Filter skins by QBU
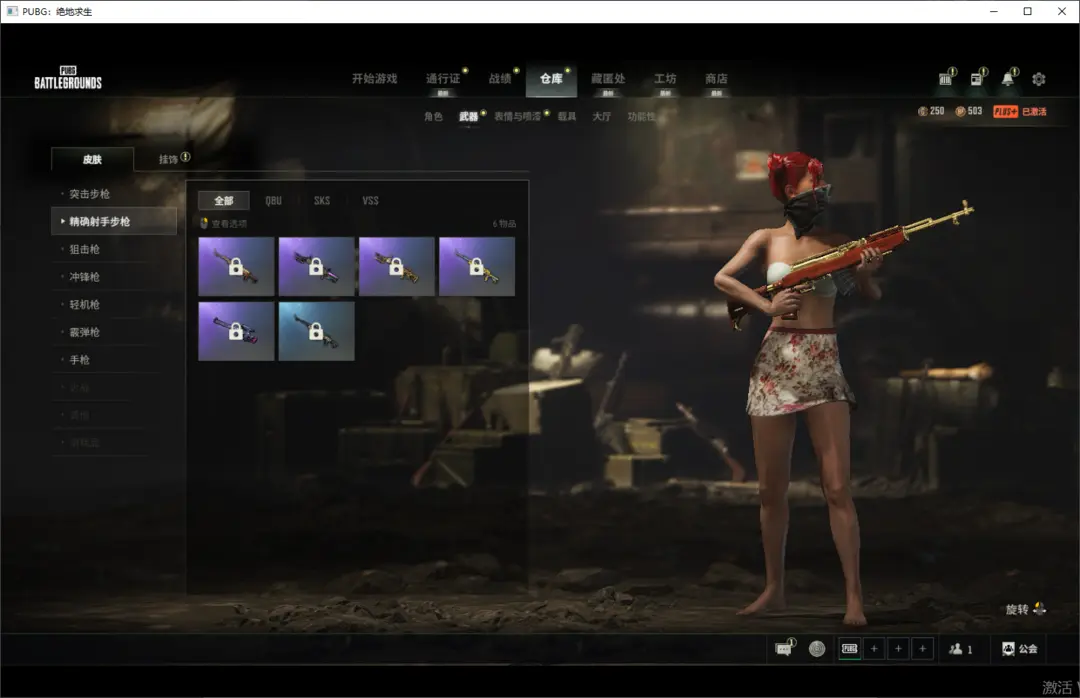The image size is (1080, 698). point(273,201)
